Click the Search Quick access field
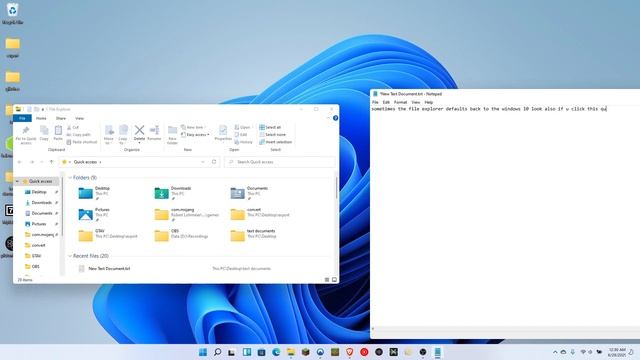 tap(280, 162)
